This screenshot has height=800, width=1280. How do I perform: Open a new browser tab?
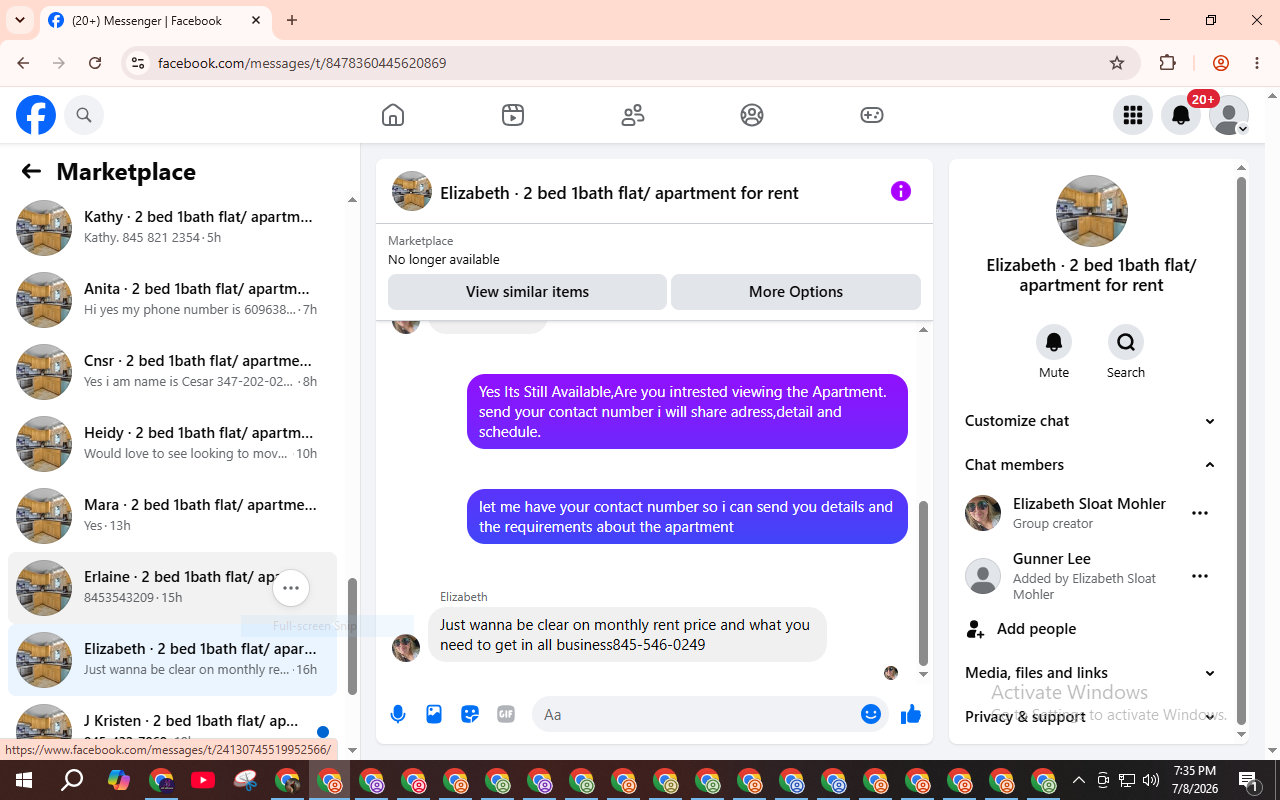click(x=292, y=20)
